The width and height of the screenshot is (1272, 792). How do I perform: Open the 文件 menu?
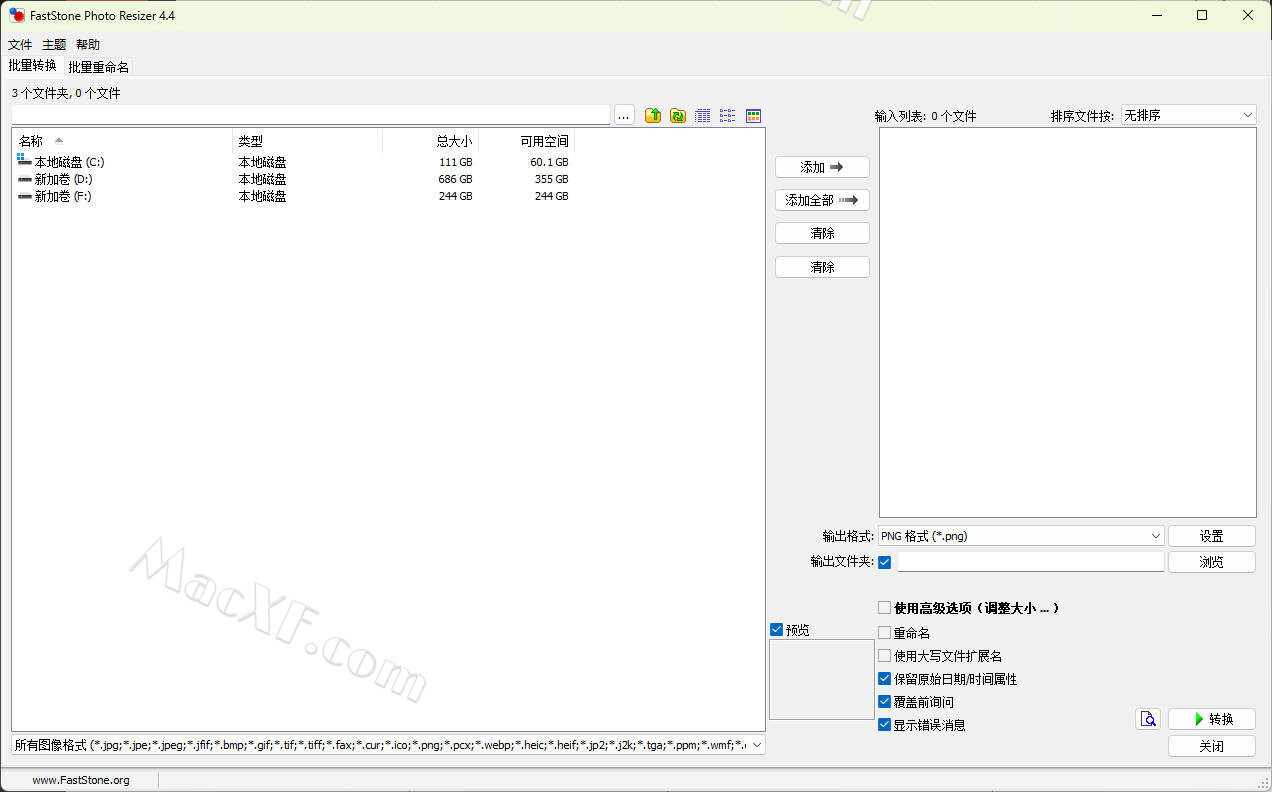20,45
